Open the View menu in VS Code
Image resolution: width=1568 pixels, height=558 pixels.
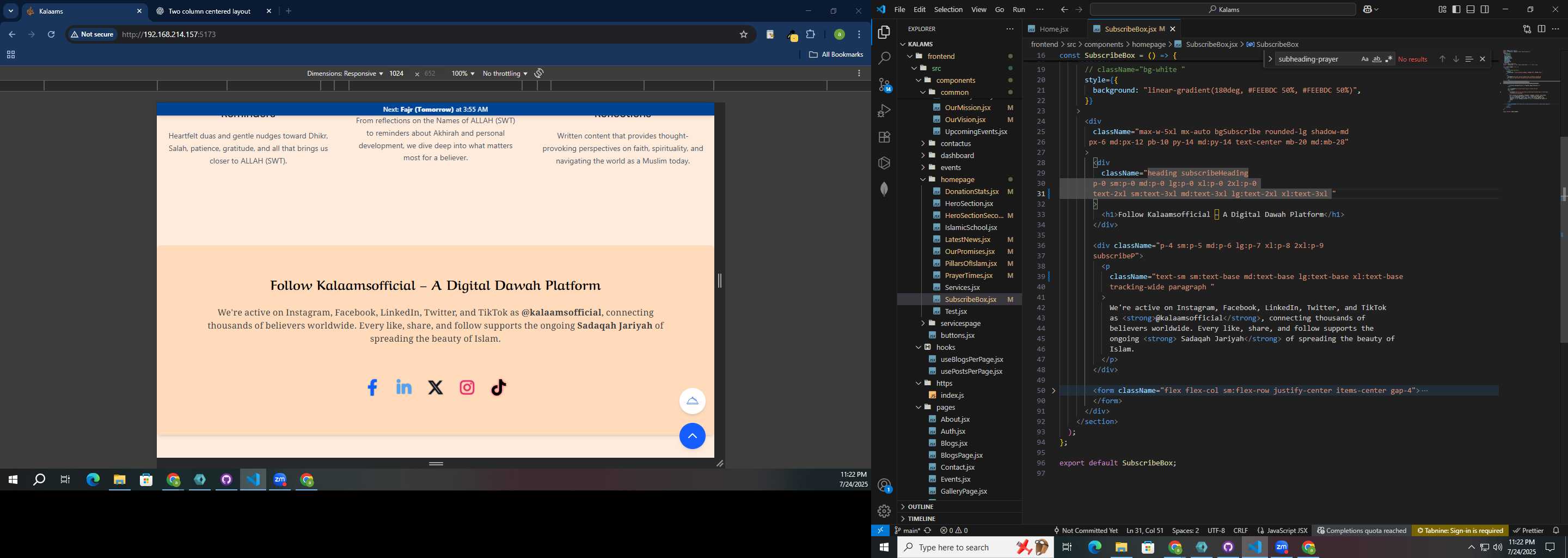(979, 10)
